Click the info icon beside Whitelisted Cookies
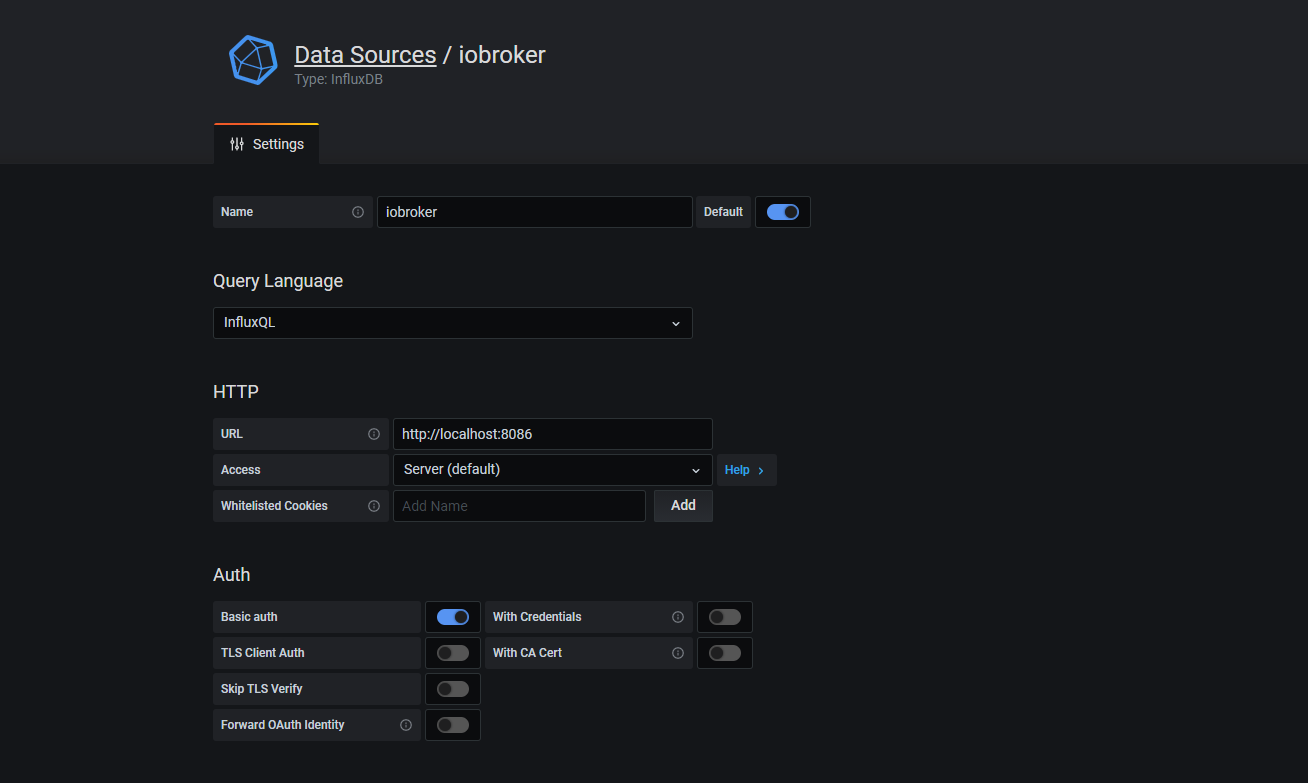Screen dimensions: 1308x783 click(x=374, y=506)
